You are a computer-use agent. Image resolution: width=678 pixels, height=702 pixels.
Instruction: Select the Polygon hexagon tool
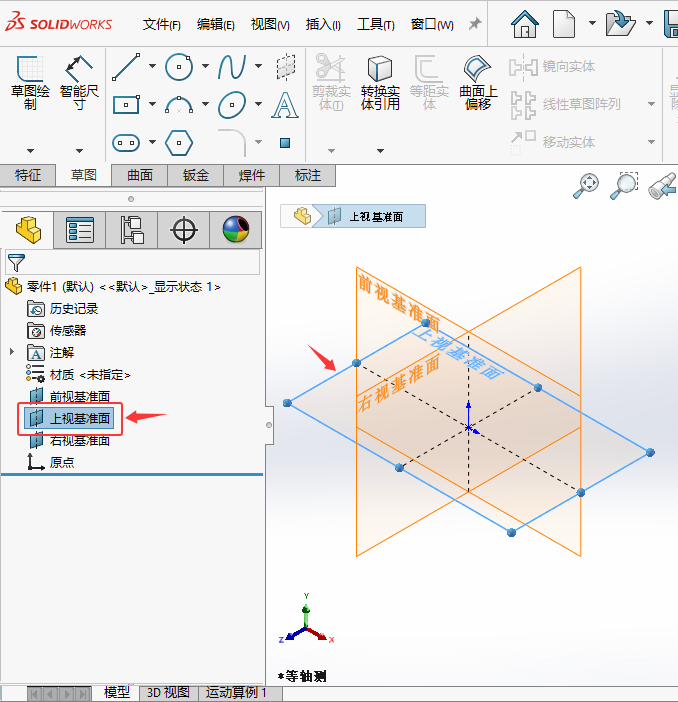[179, 143]
